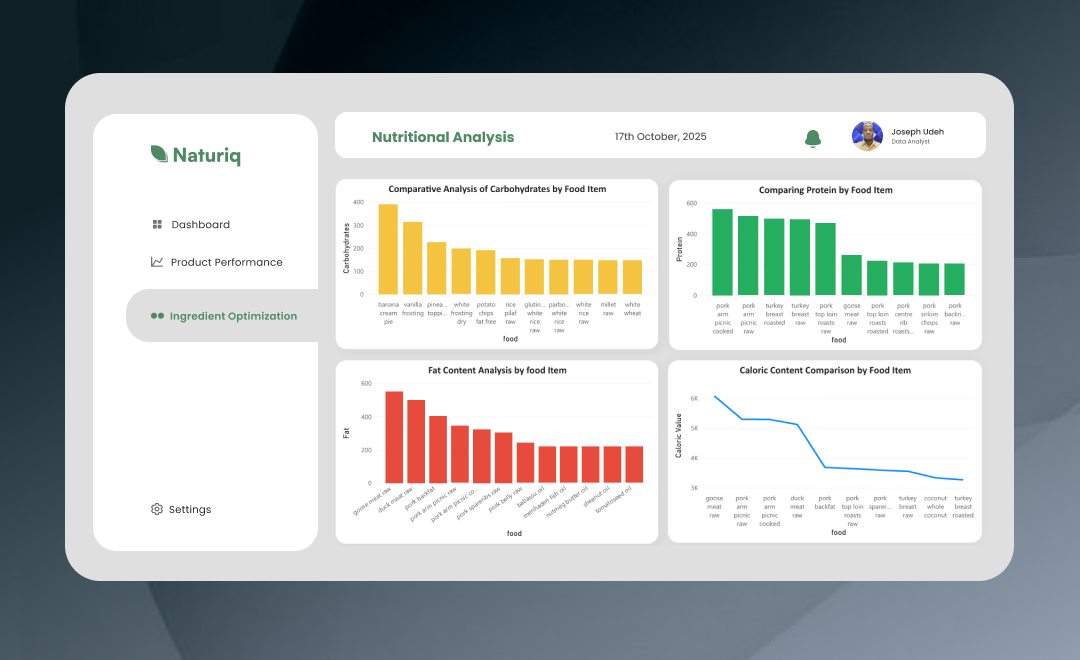Click the Ingredient Optimization two-dot icon
Screen dimensions: 1080x660
coord(157,316)
